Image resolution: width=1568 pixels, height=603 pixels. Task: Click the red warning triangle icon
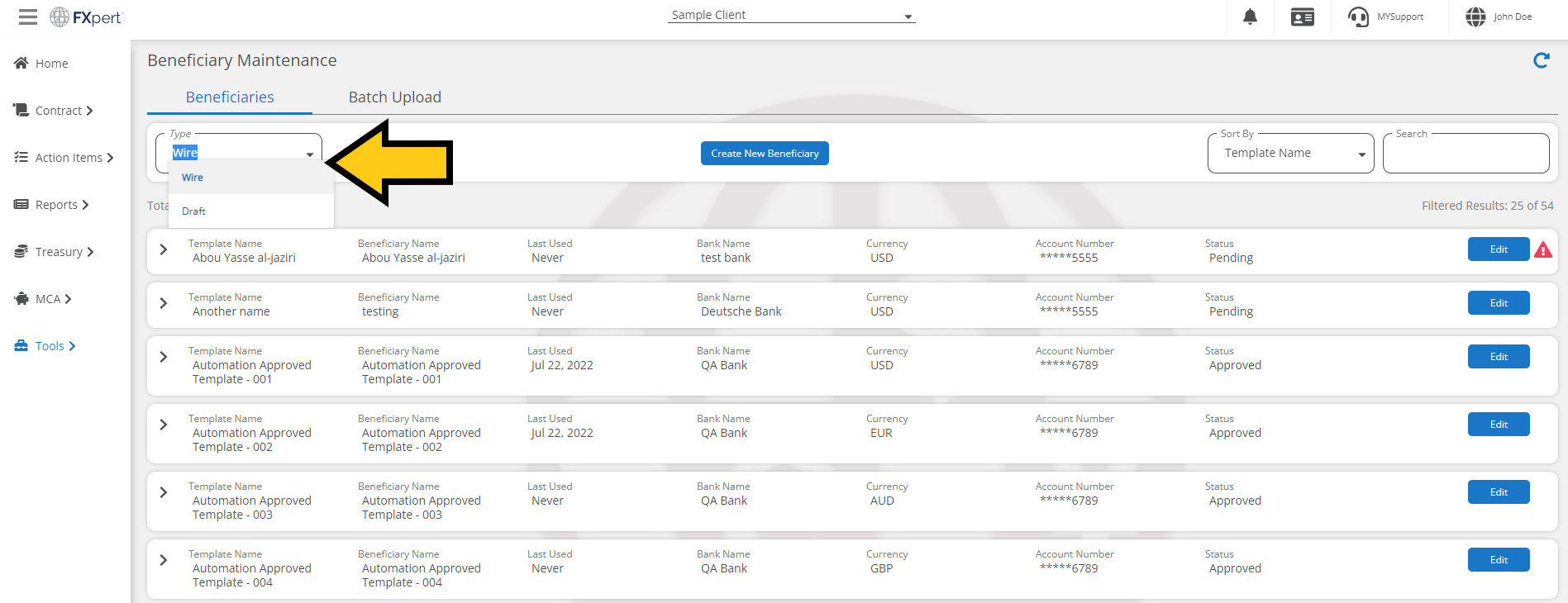[1542, 249]
